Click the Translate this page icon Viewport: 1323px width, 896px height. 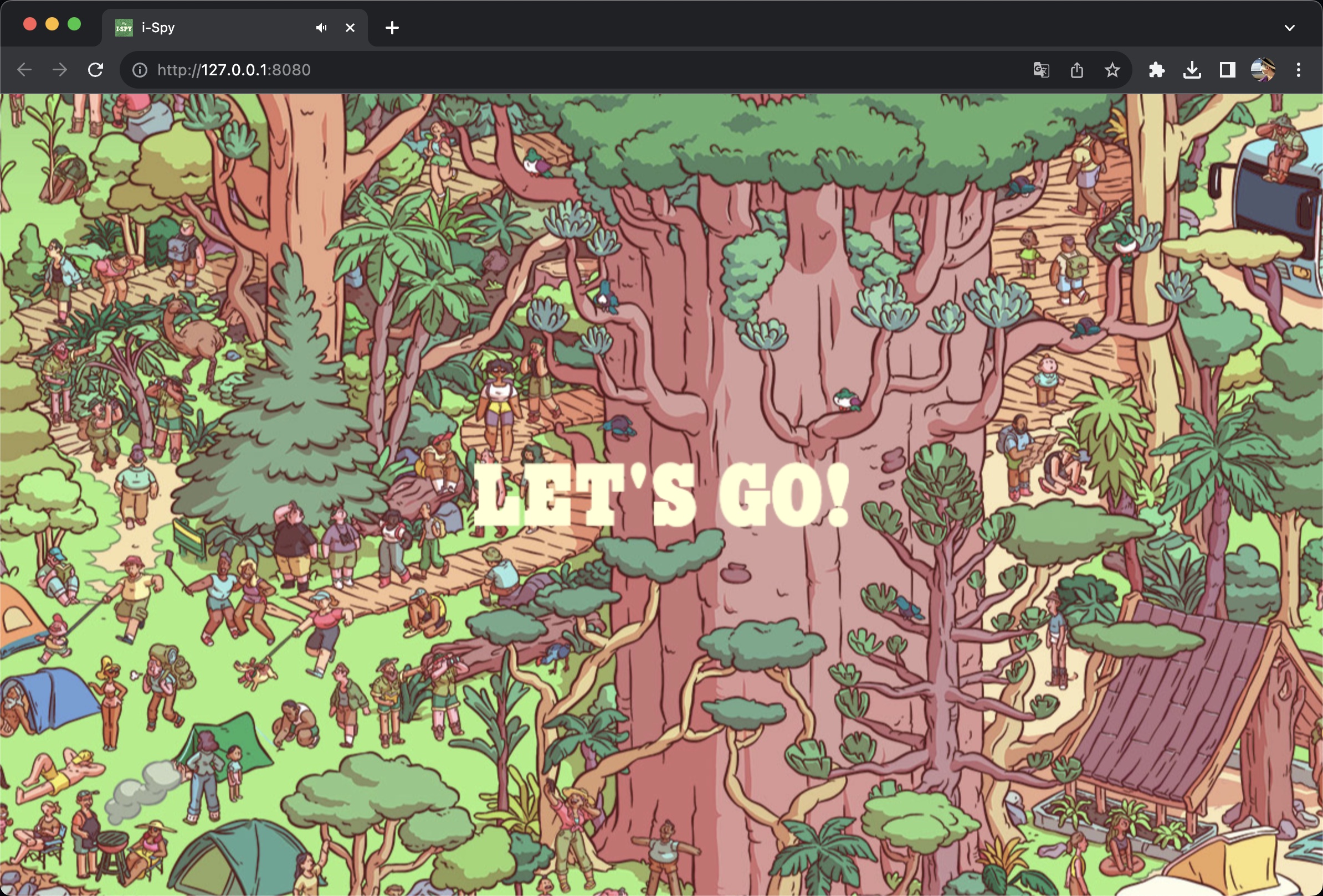tap(1040, 70)
